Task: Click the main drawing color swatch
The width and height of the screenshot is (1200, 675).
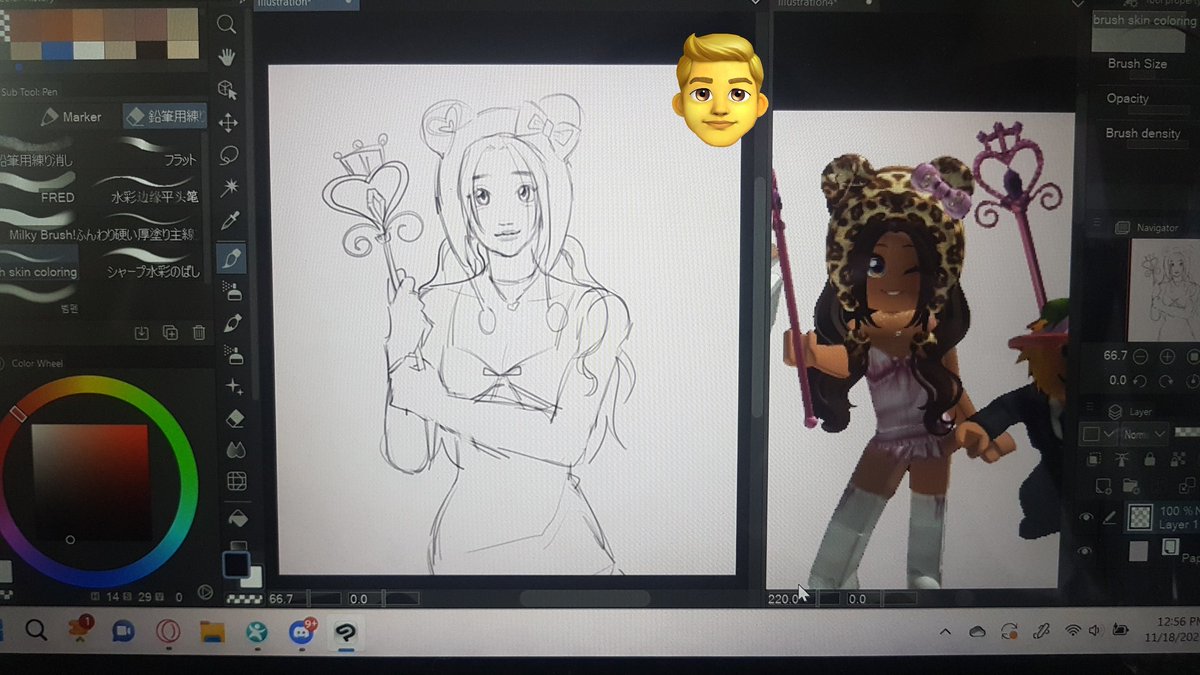Action: click(236, 565)
